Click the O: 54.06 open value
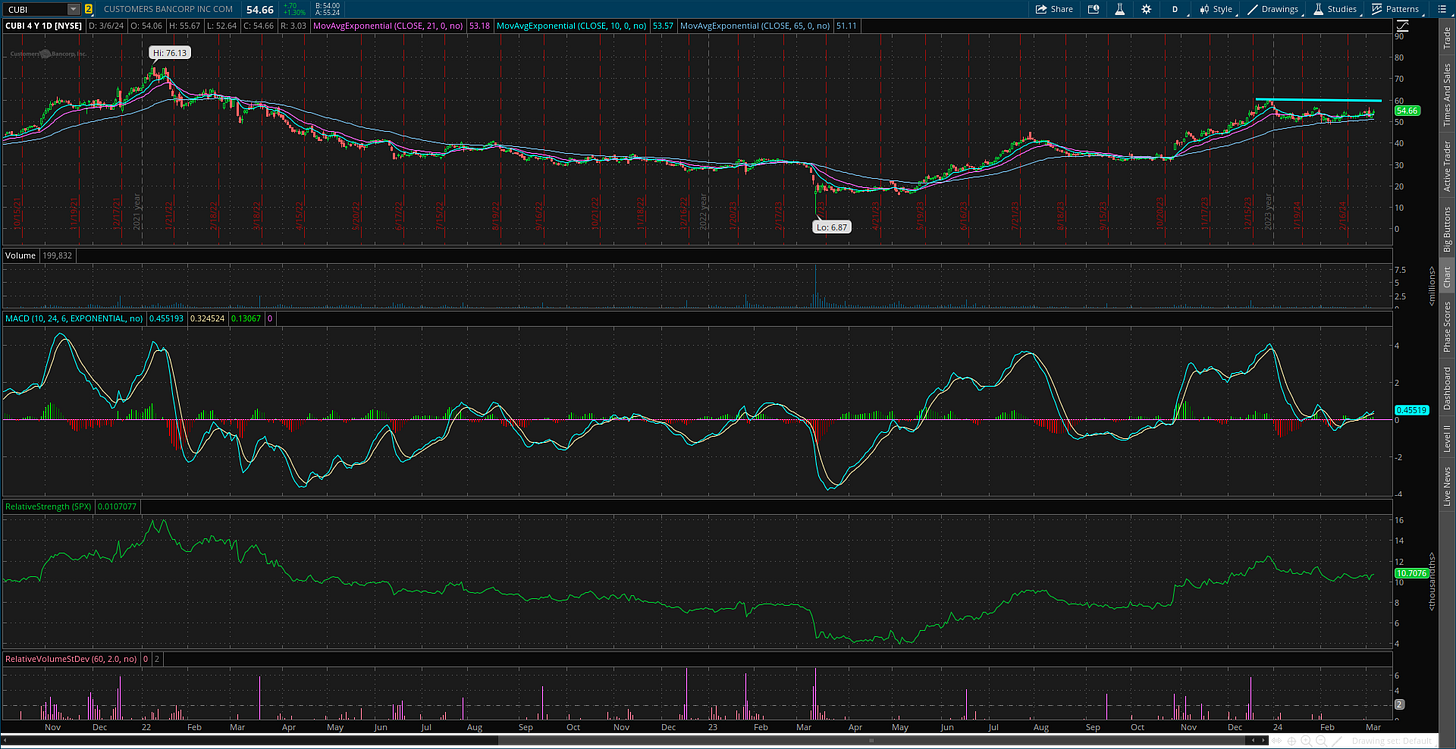The image size is (1456, 749). click(x=150, y=26)
